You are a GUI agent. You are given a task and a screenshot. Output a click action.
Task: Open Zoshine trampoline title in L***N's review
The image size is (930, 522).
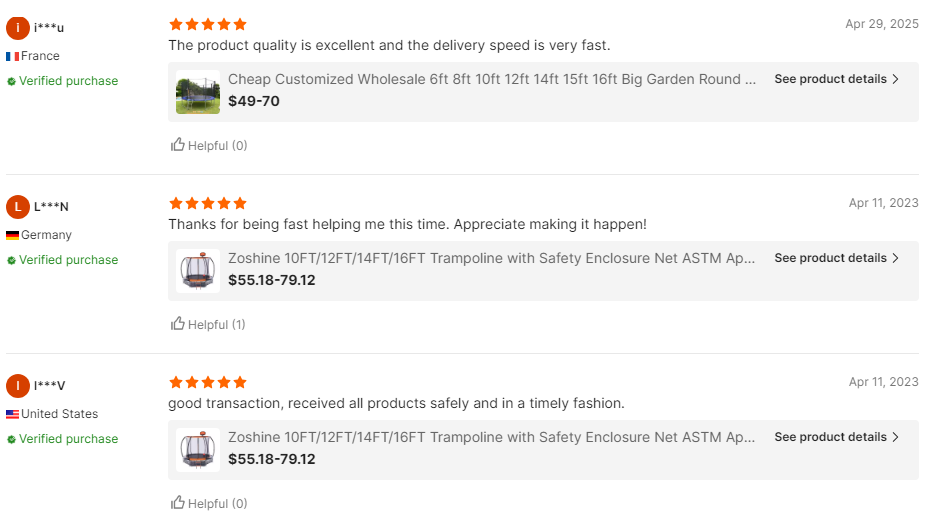(x=491, y=258)
